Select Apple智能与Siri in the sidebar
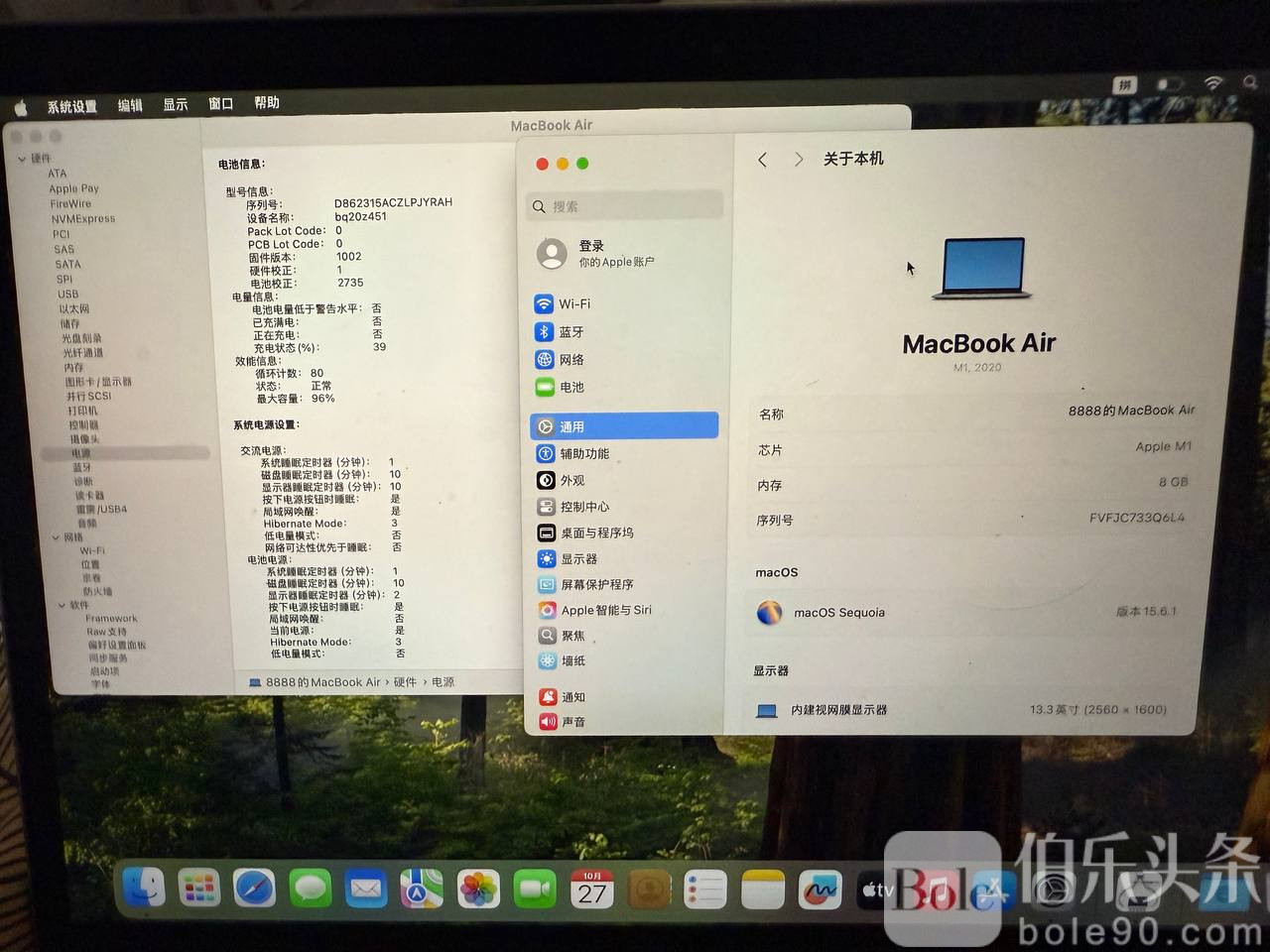 (x=605, y=610)
